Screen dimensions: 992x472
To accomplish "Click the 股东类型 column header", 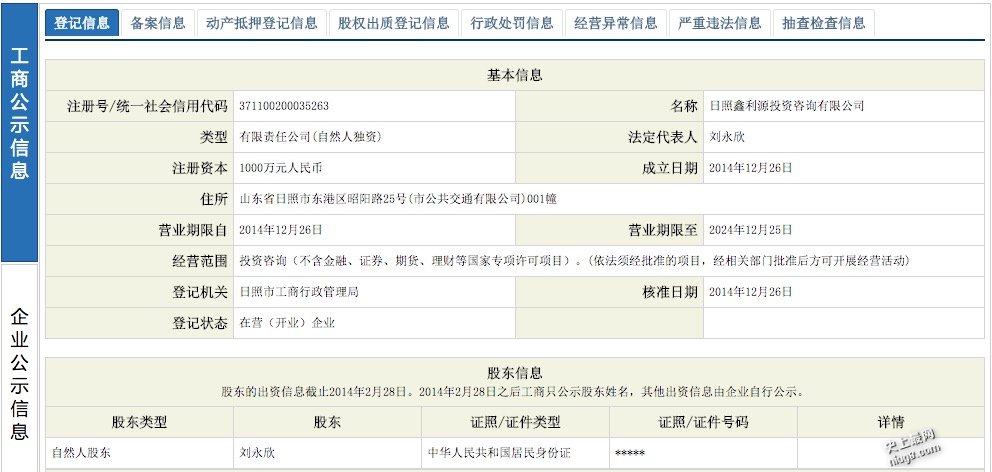I will click(x=139, y=422).
